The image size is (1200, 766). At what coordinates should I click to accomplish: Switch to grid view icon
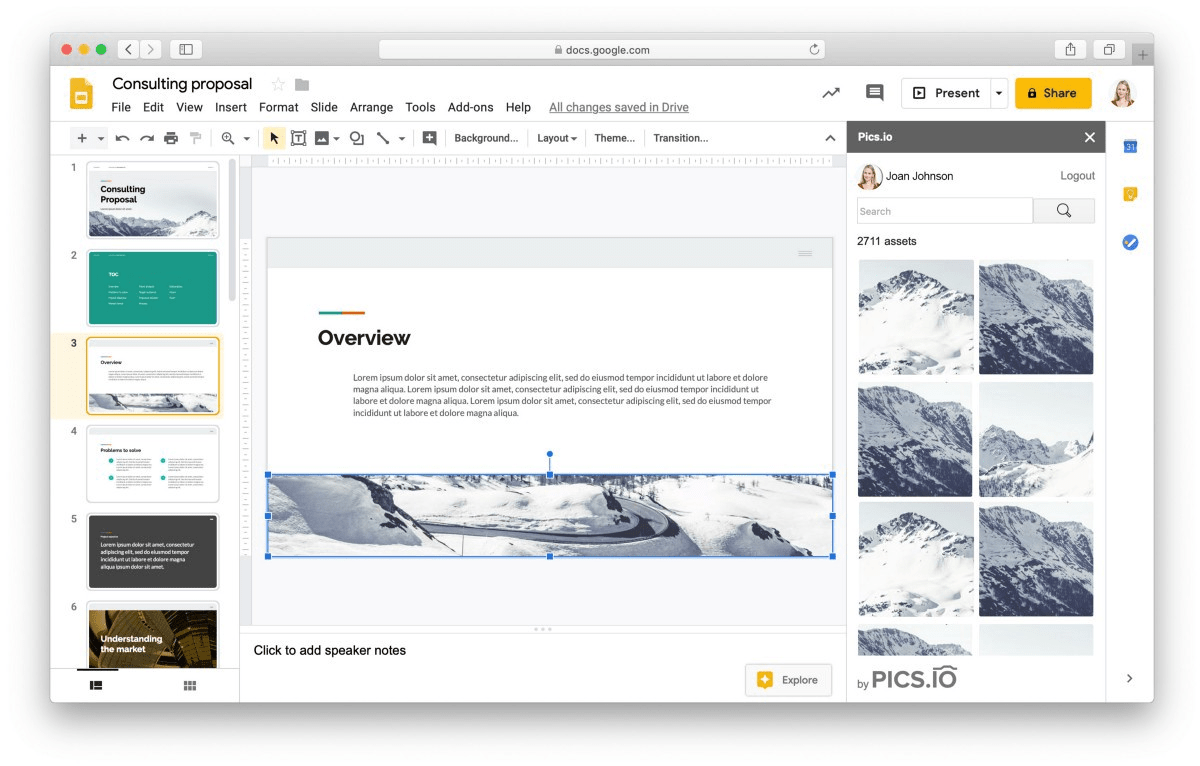click(190, 685)
